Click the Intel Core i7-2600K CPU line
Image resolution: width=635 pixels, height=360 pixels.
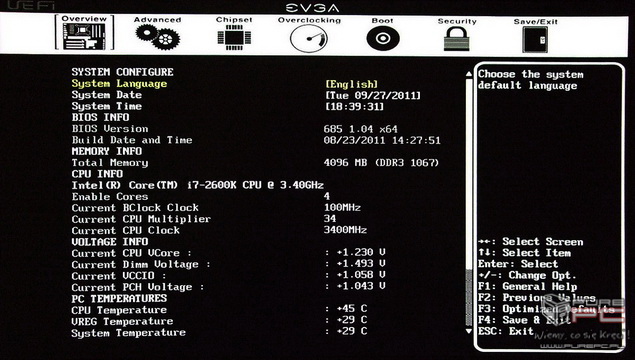(x=198, y=185)
